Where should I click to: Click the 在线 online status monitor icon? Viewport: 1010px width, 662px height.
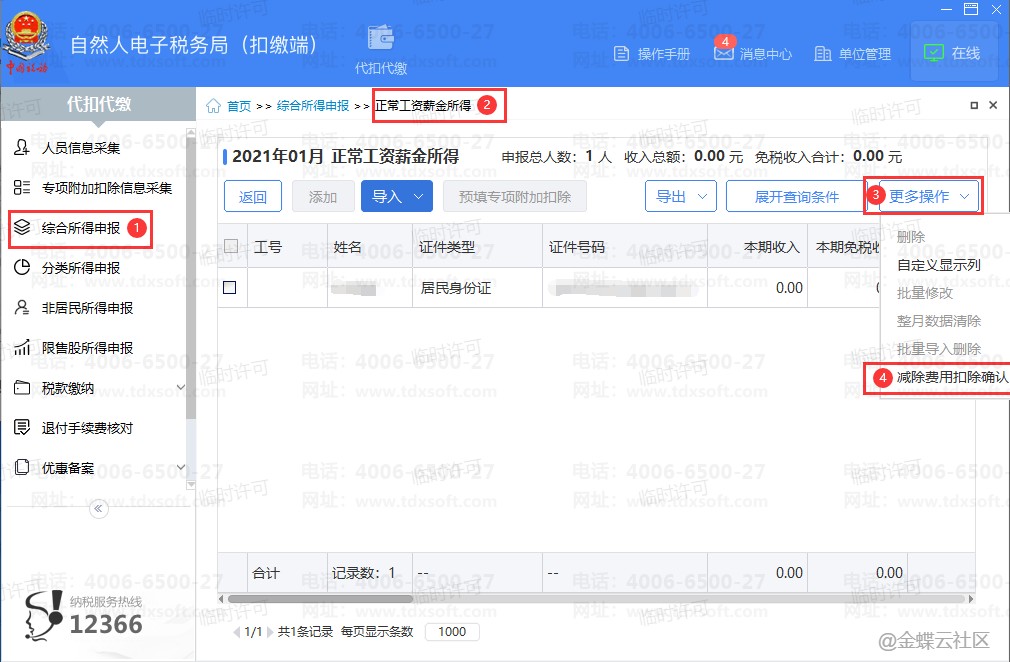(933, 53)
